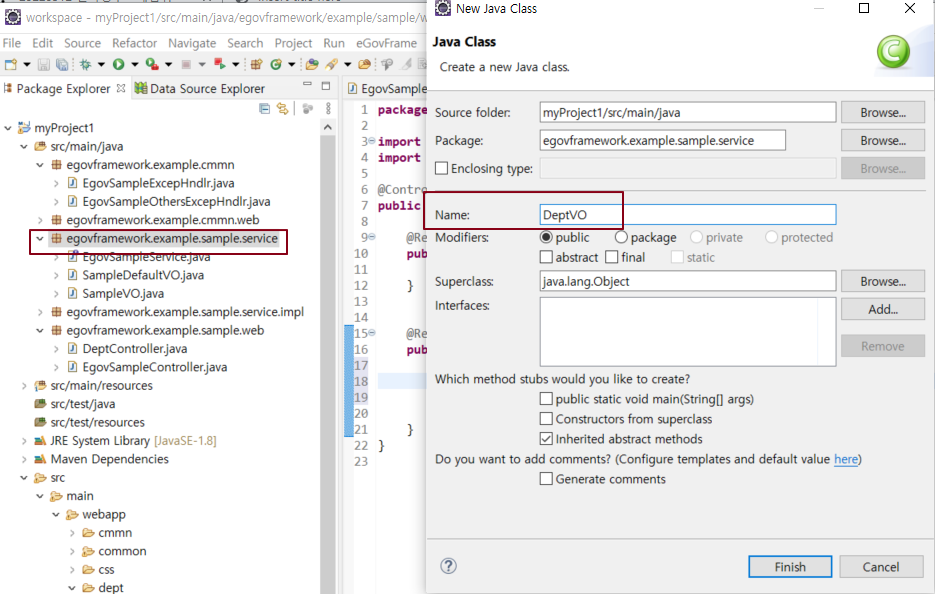
Task: Click the Search flashlight toolbar icon
Action: pyautogui.click(x=331, y=64)
